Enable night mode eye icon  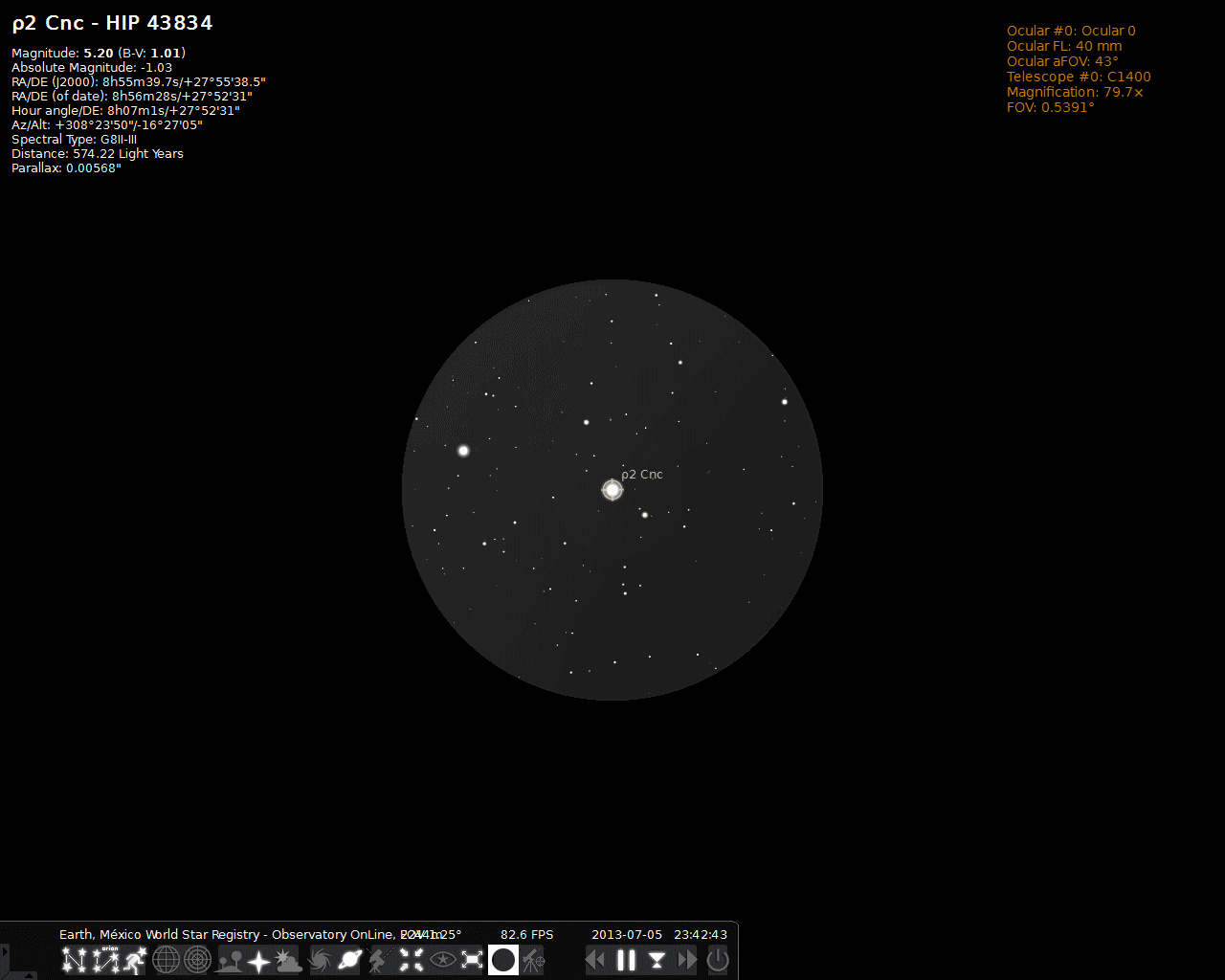442,960
